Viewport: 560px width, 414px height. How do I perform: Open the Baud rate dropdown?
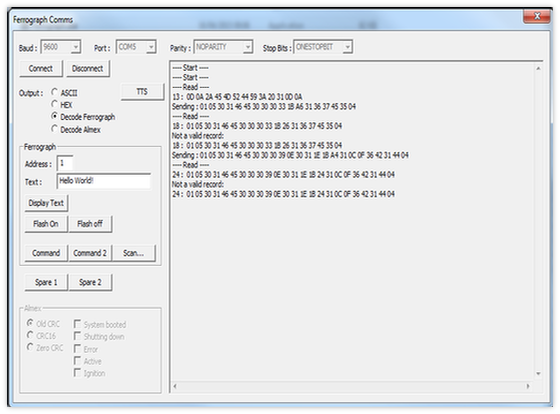(x=61, y=47)
